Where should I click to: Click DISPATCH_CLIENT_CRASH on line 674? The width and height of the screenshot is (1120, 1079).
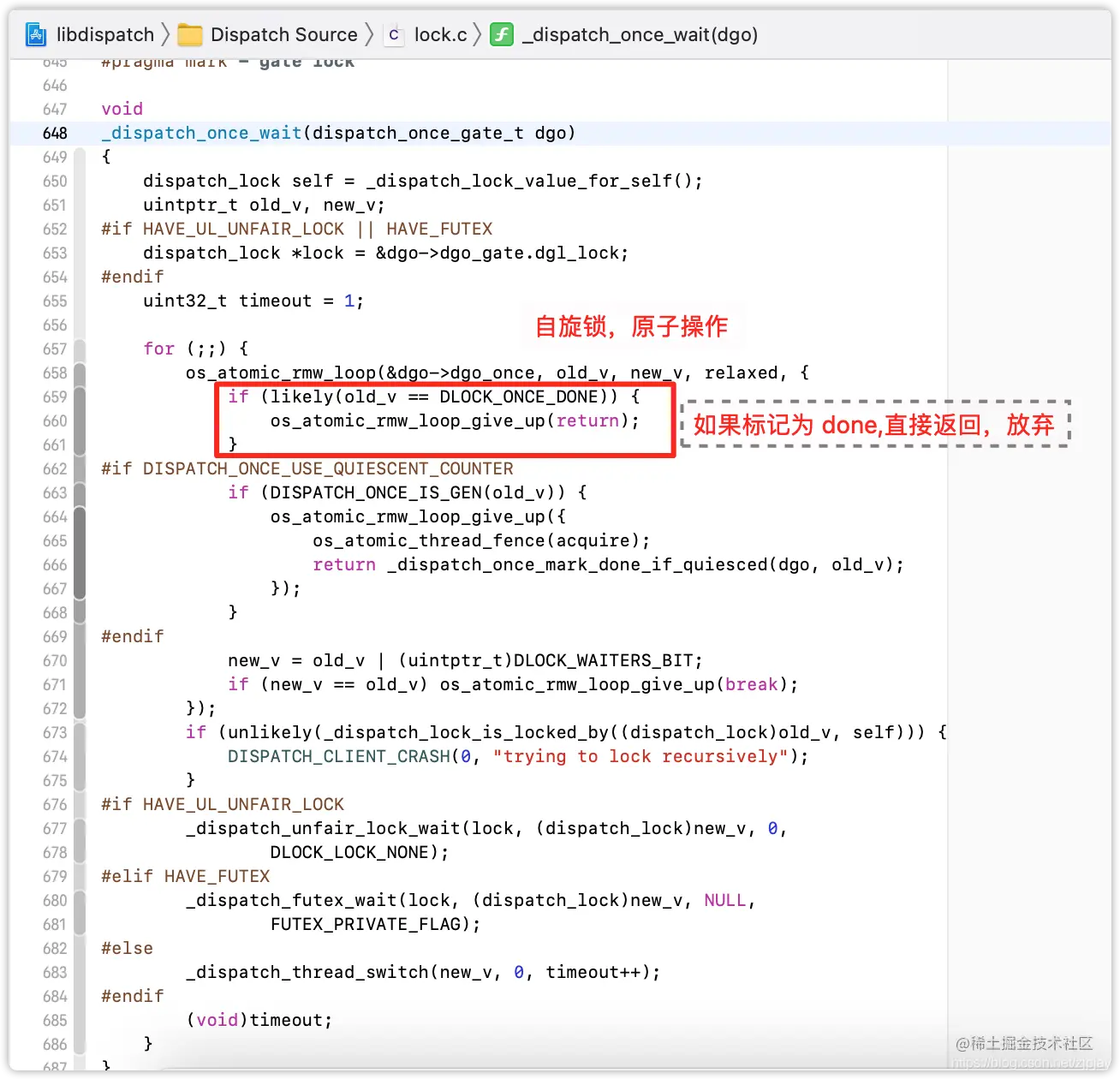[339, 756]
